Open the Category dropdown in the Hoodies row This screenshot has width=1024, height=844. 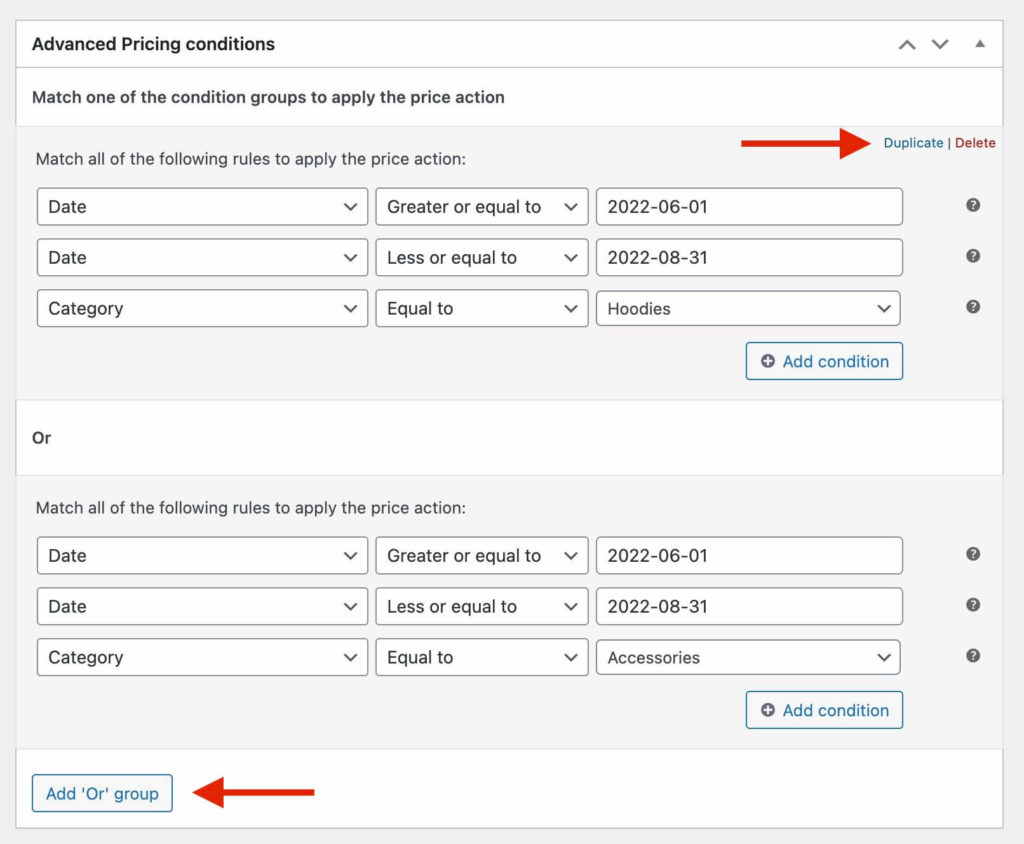(202, 308)
